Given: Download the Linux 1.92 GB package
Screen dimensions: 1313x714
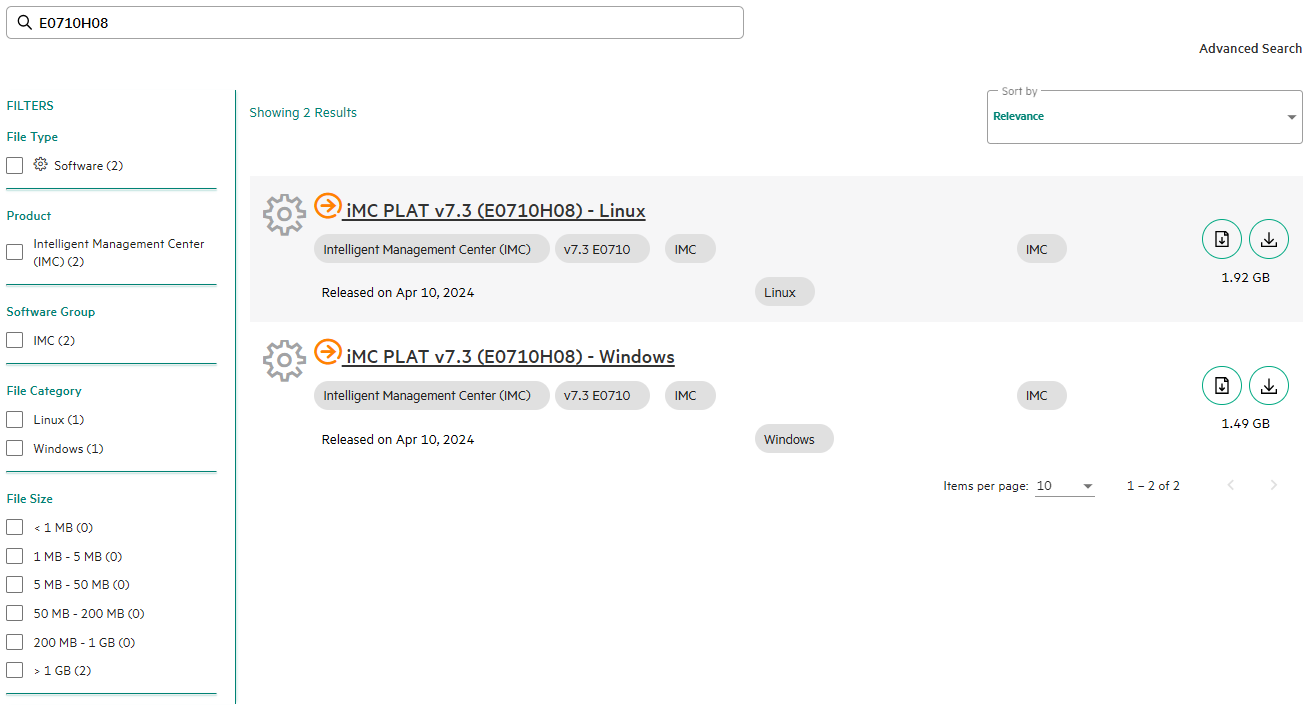Looking at the screenshot, I should [1269, 239].
